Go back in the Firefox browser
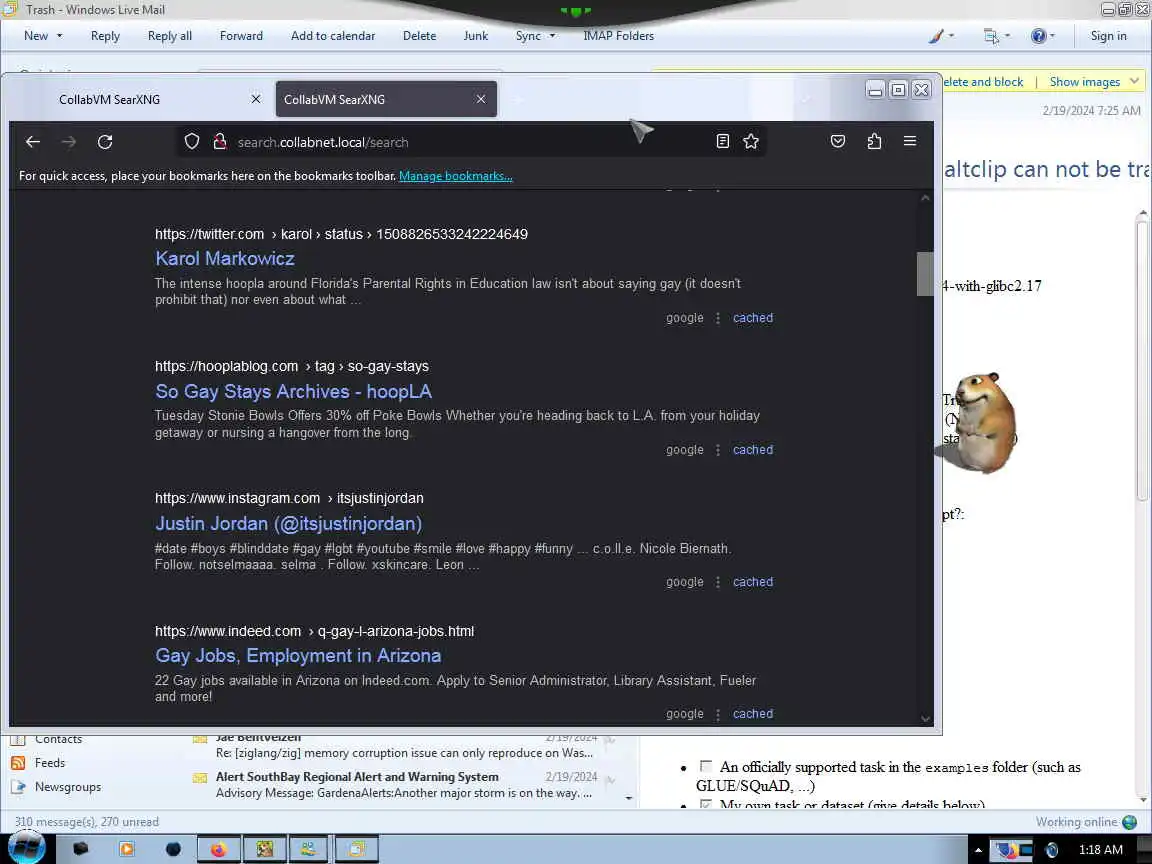Viewport: 1152px width, 864px height. (x=32, y=142)
